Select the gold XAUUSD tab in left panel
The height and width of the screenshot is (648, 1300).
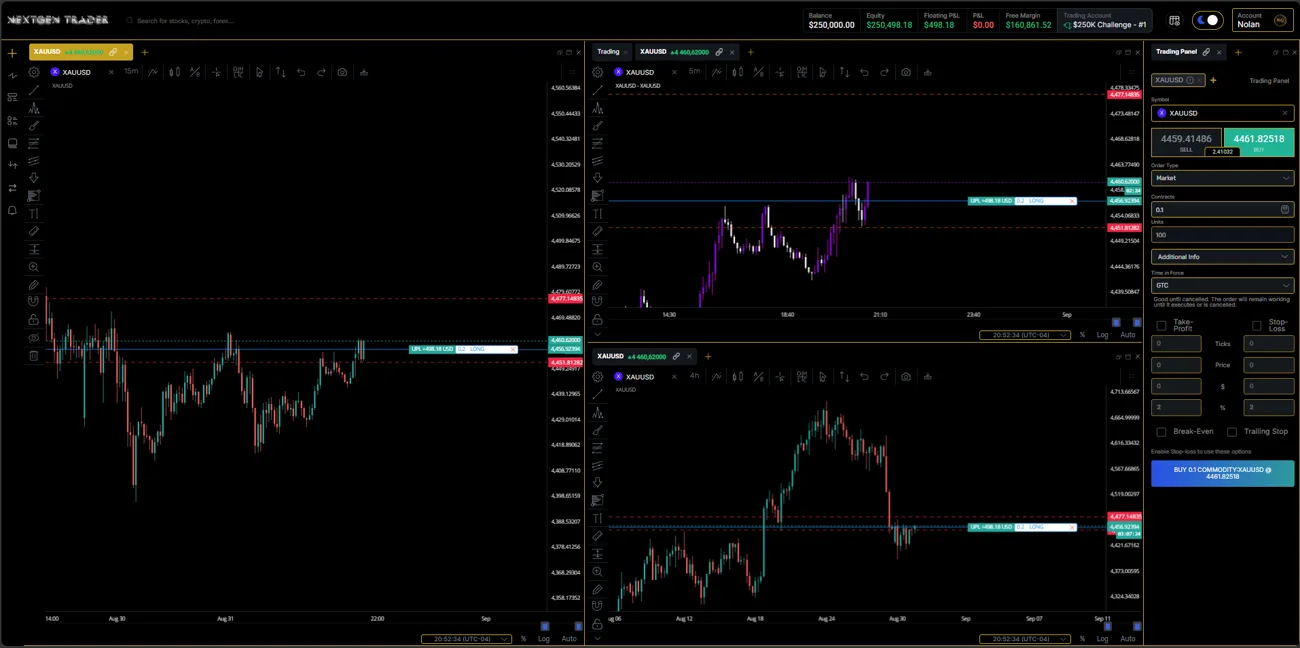[80, 52]
